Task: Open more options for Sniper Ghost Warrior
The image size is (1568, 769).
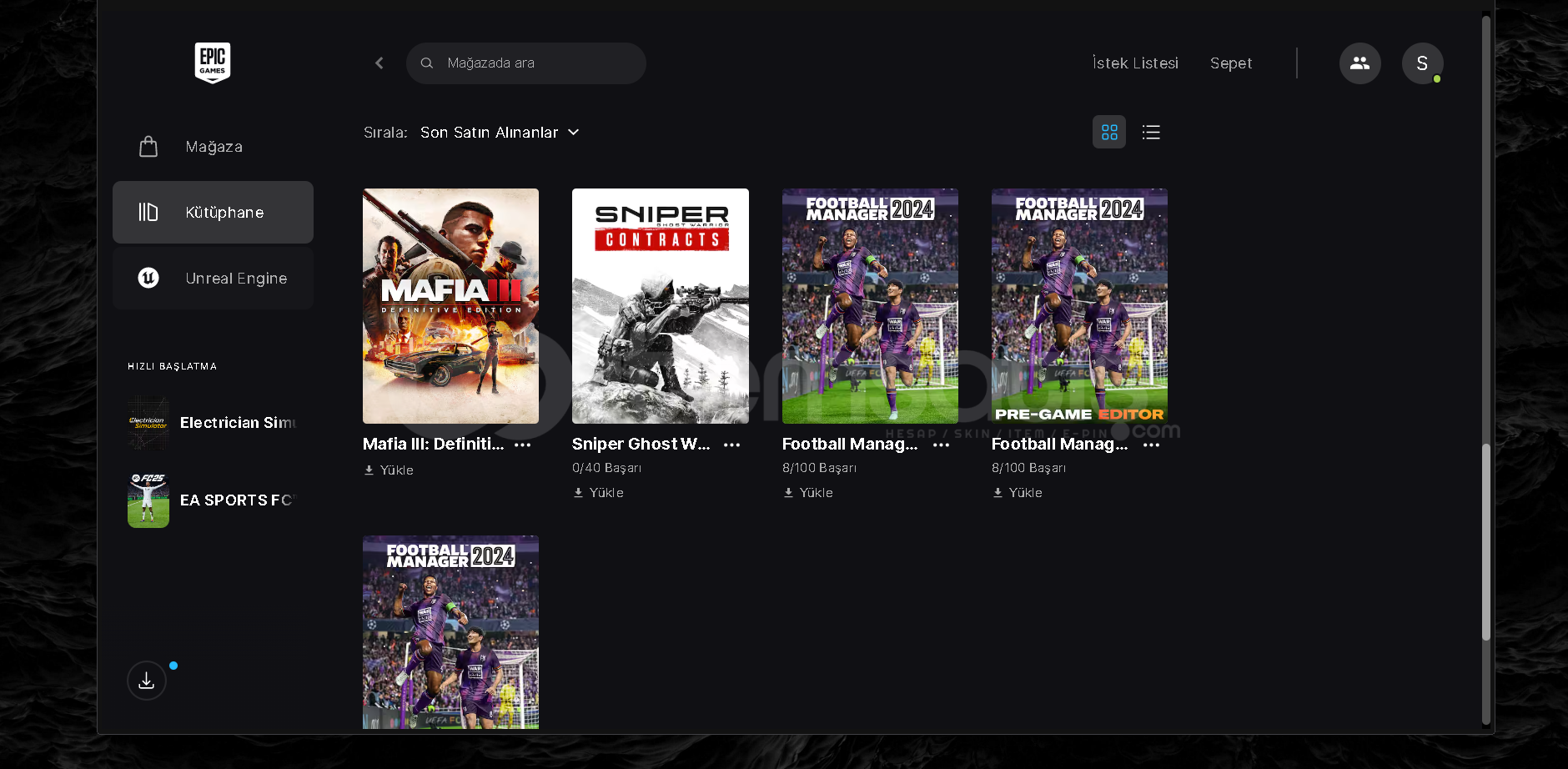Action: pyautogui.click(x=732, y=445)
